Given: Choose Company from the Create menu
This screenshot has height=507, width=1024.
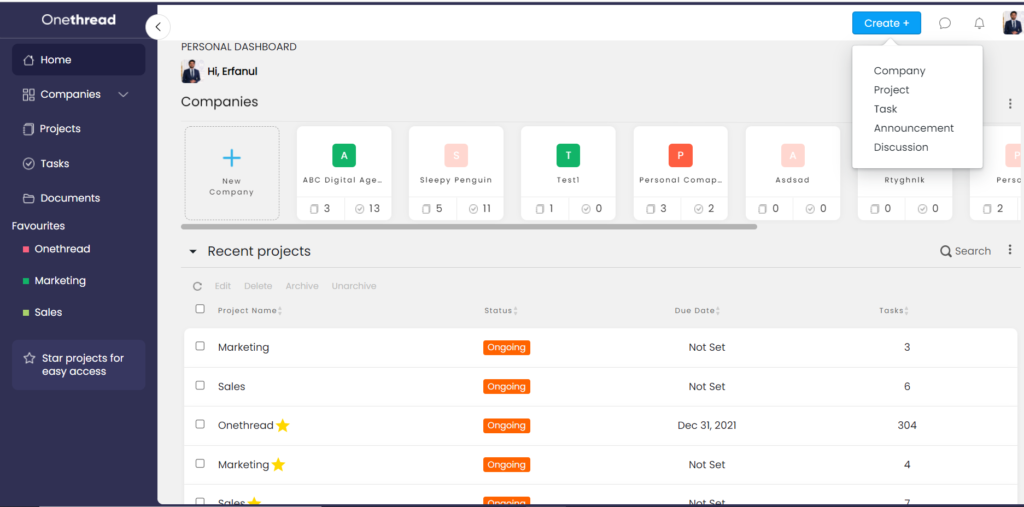Looking at the screenshot, I should click(899, 71).
